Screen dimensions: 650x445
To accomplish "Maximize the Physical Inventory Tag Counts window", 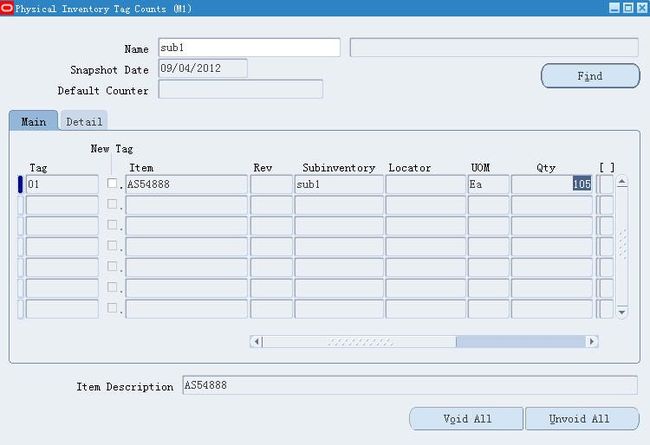I will tap(628, 8).
